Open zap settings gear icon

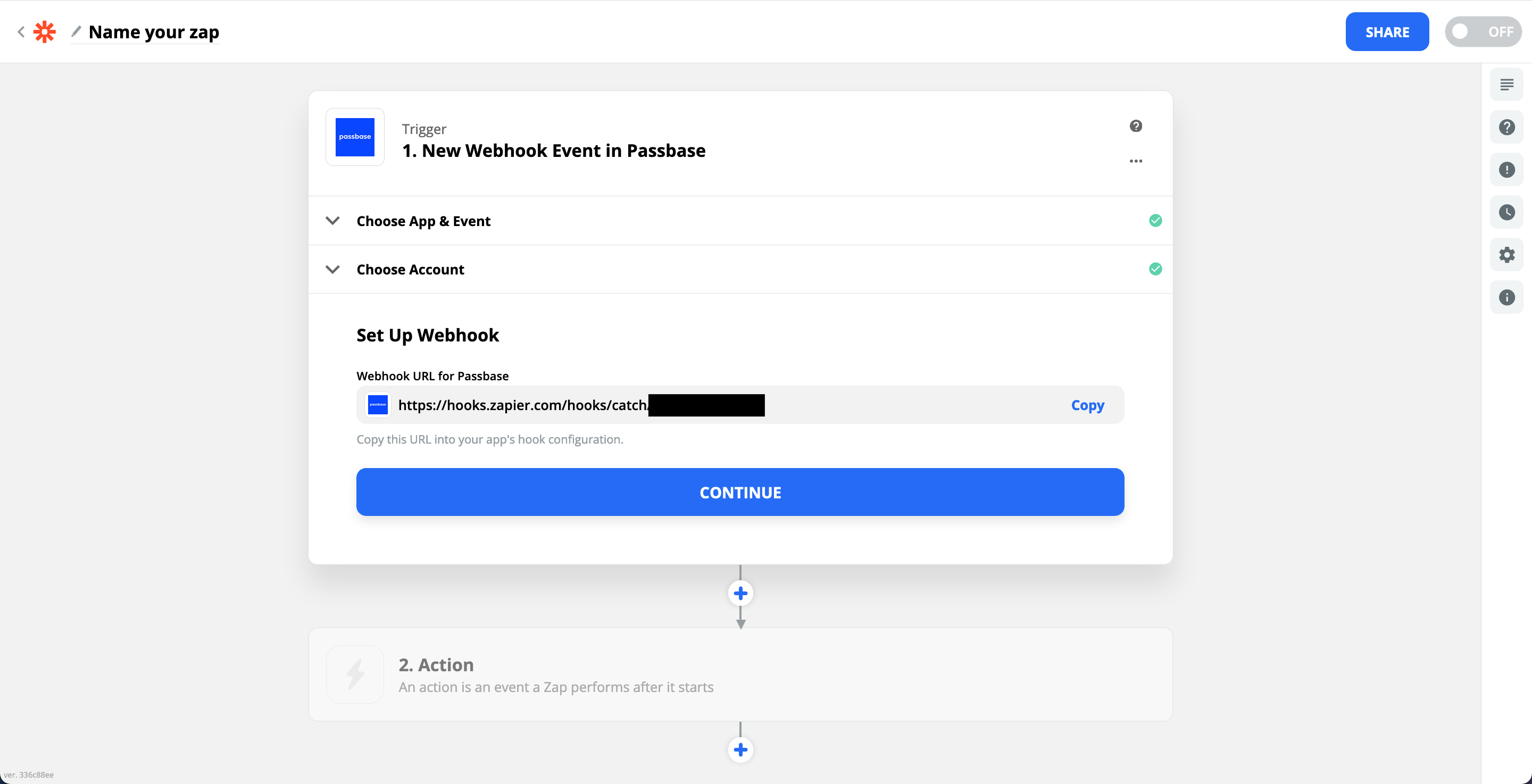(1506, 255)
